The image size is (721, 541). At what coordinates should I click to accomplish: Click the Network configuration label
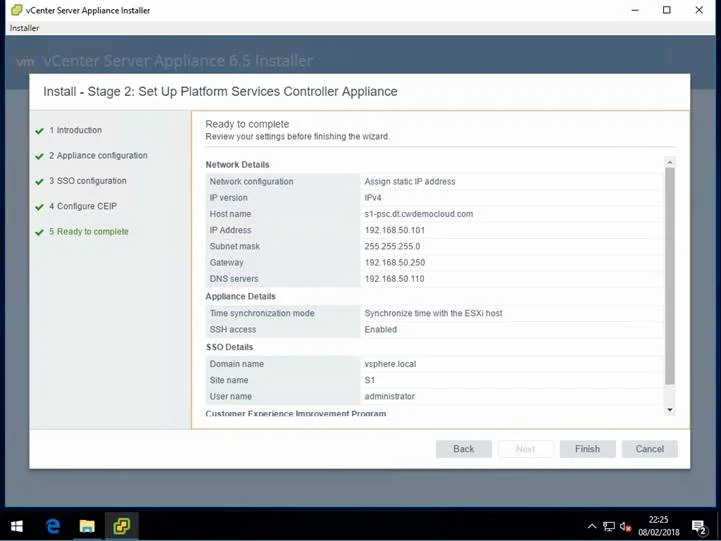[252, 181]
